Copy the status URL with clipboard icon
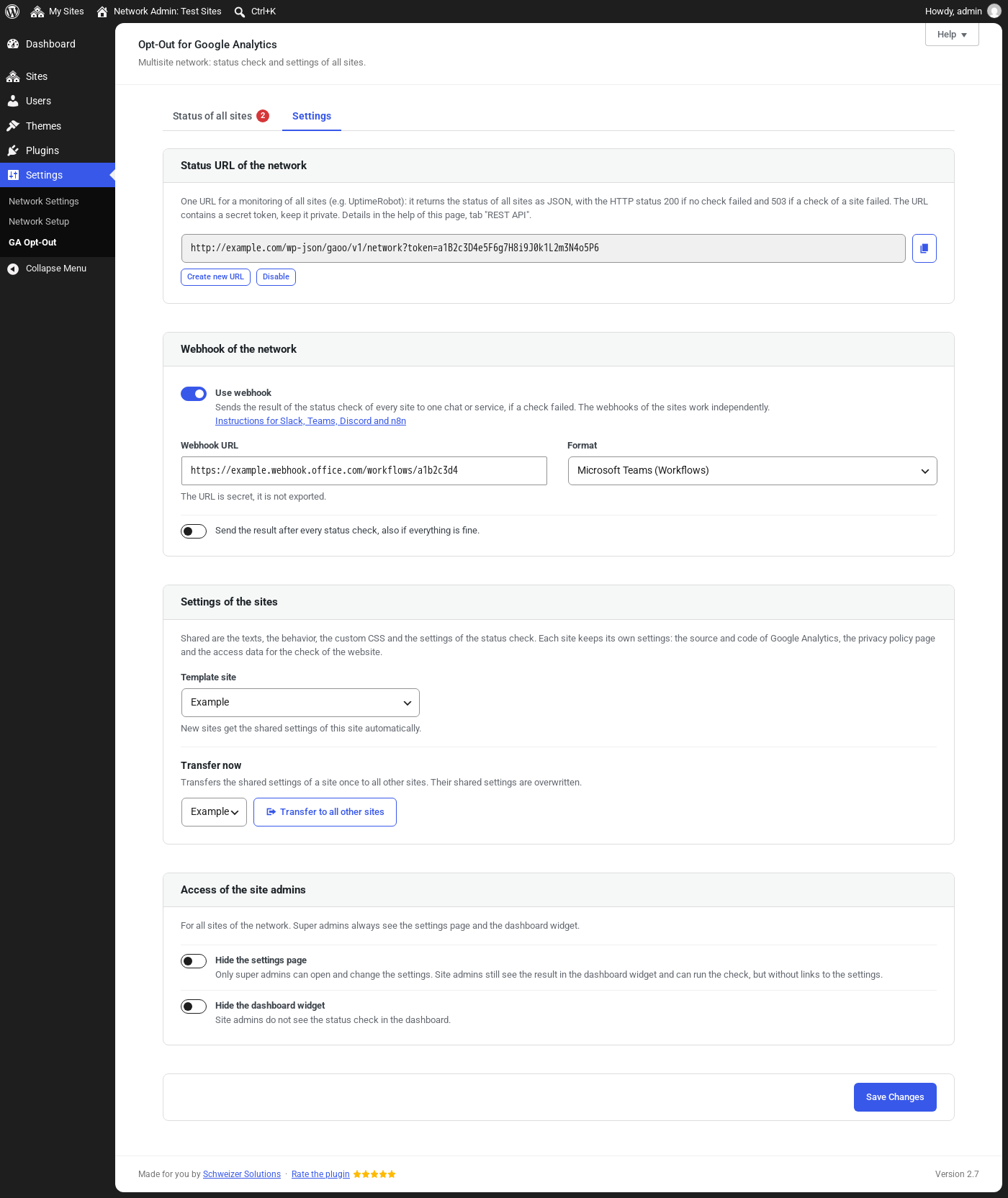1008x1198 pixels. (x=924, y=248)
